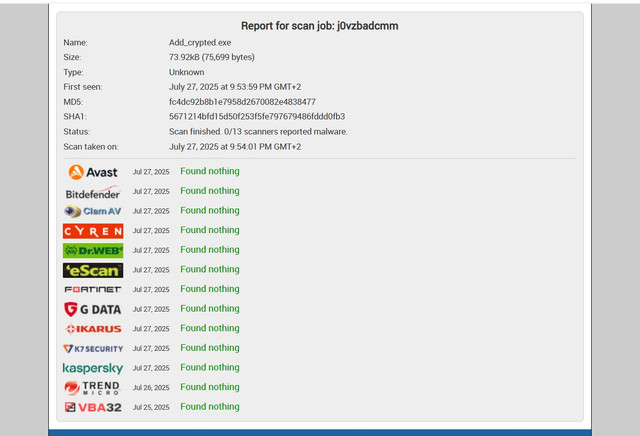Click the G DATA scanner logo
Viewport: 640px width, 436px height.
point(93,309)
